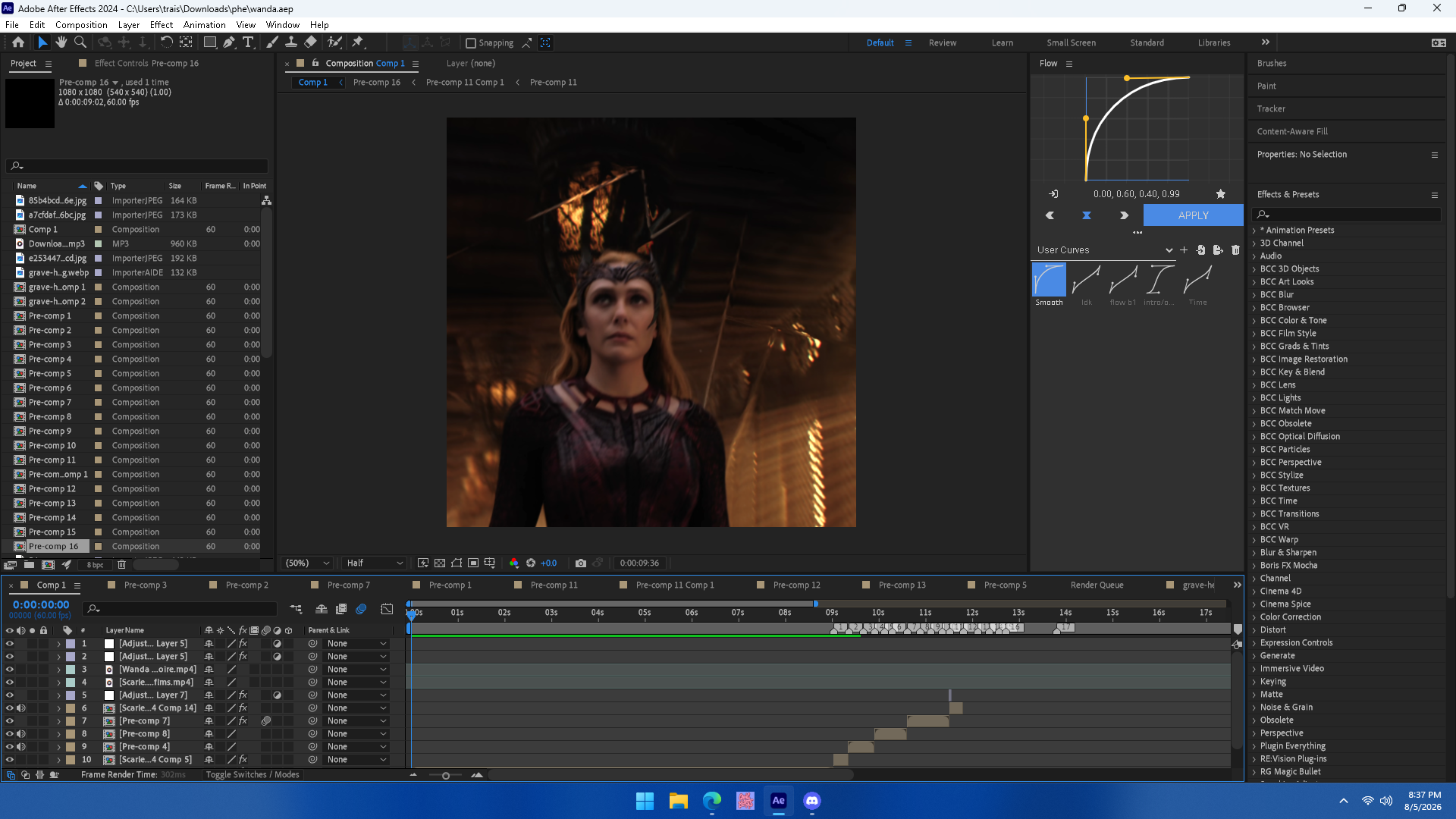Toggle motion blur for layer 7
The height and width of the screenshot is (819, 1456).
click(266, 721)
